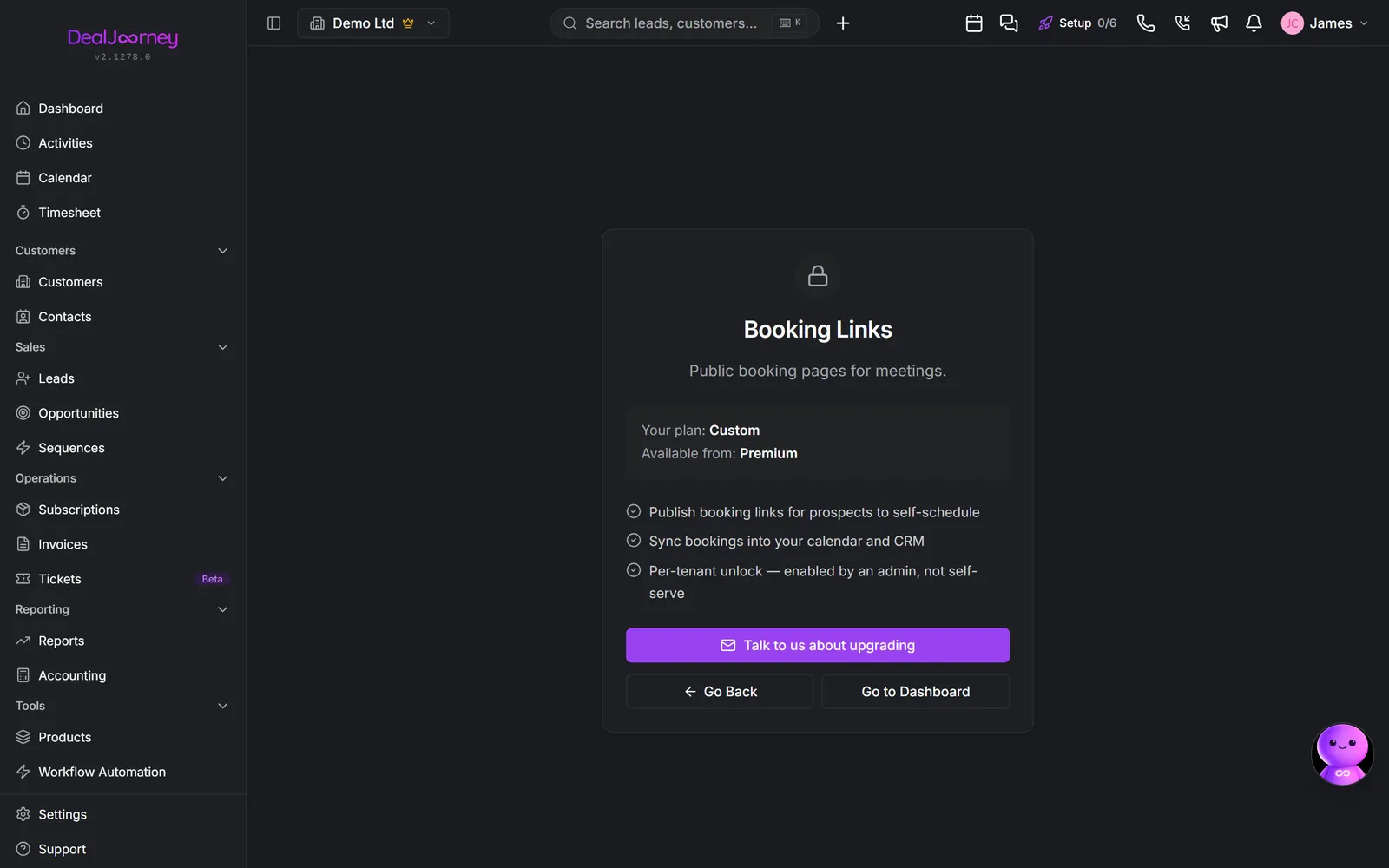Open the purple assistant mascot
Viewport: 1389px width, 868px height.
click(x=1342, y=753)
